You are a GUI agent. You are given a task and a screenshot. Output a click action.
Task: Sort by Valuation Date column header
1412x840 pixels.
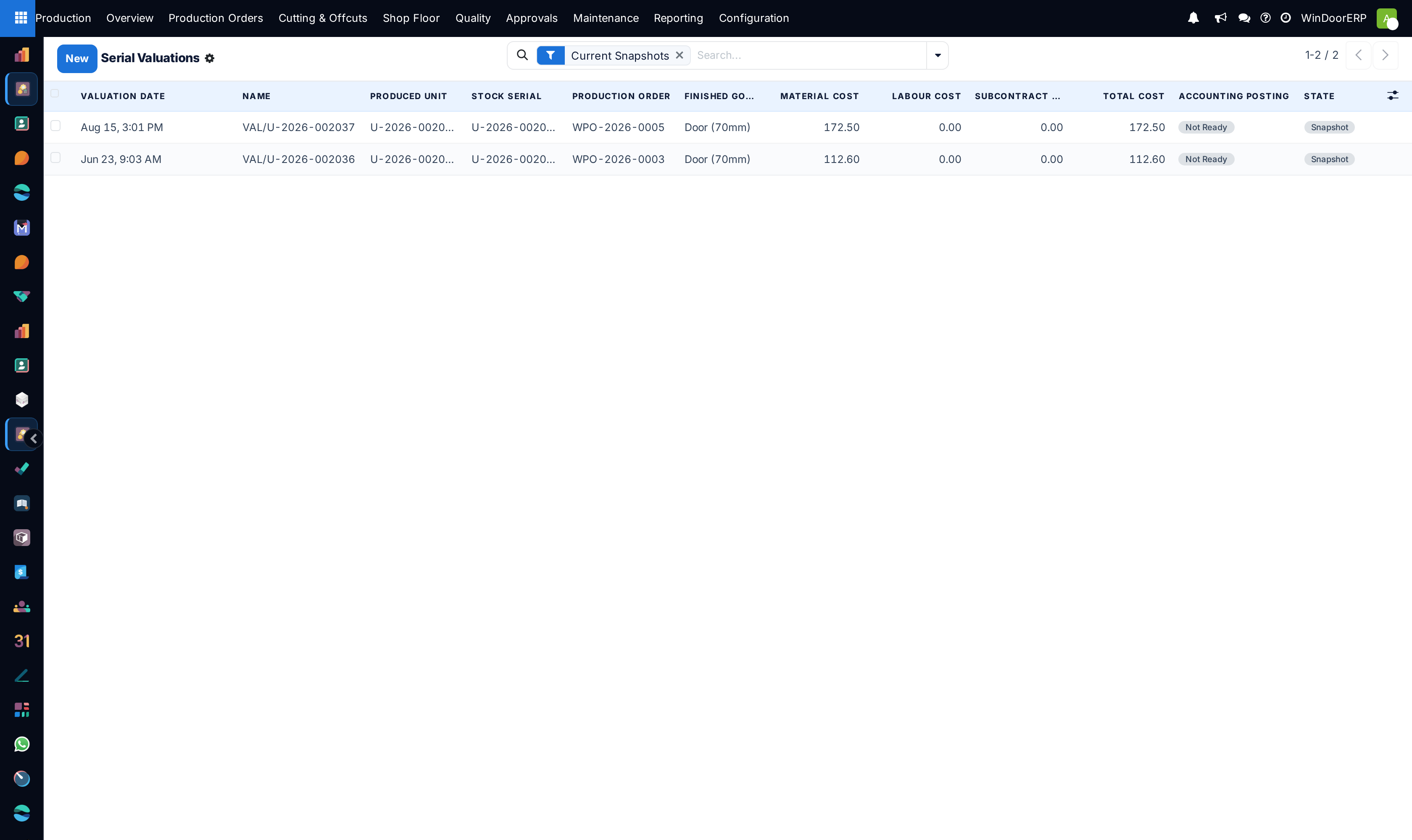(x=123, y=96)
